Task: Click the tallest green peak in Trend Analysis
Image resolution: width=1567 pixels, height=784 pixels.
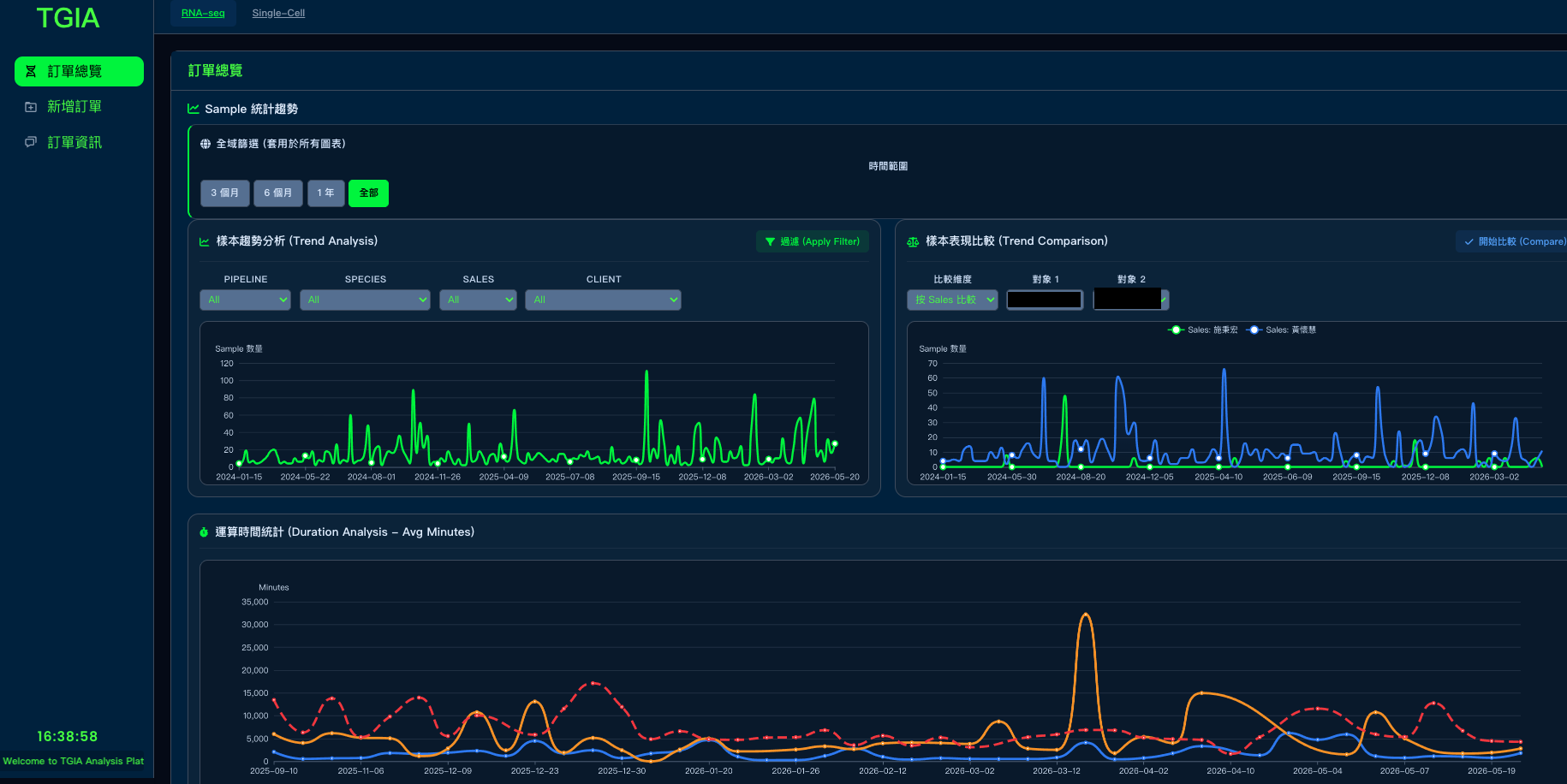Action: (x=646, y=371)
